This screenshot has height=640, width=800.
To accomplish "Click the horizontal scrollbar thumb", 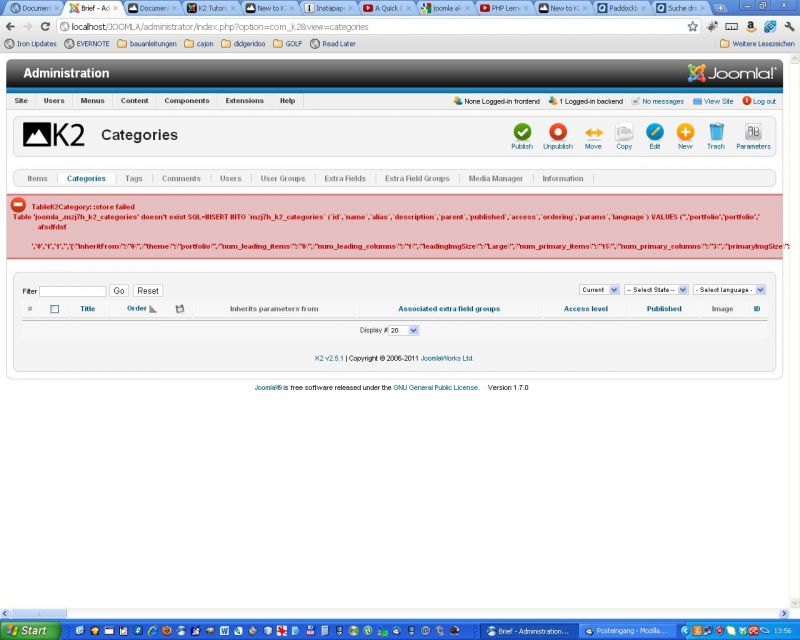I will click(x=38, y=613).
